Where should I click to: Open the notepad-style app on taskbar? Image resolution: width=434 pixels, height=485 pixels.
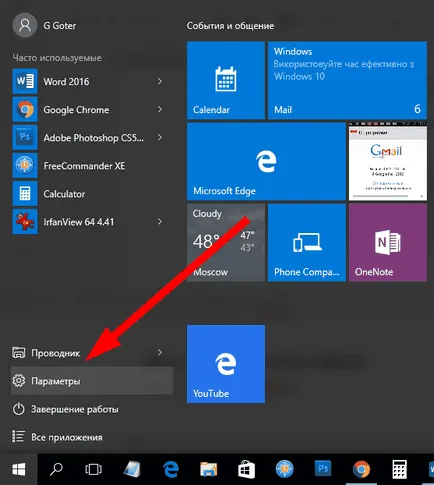(x=132, y=469)
